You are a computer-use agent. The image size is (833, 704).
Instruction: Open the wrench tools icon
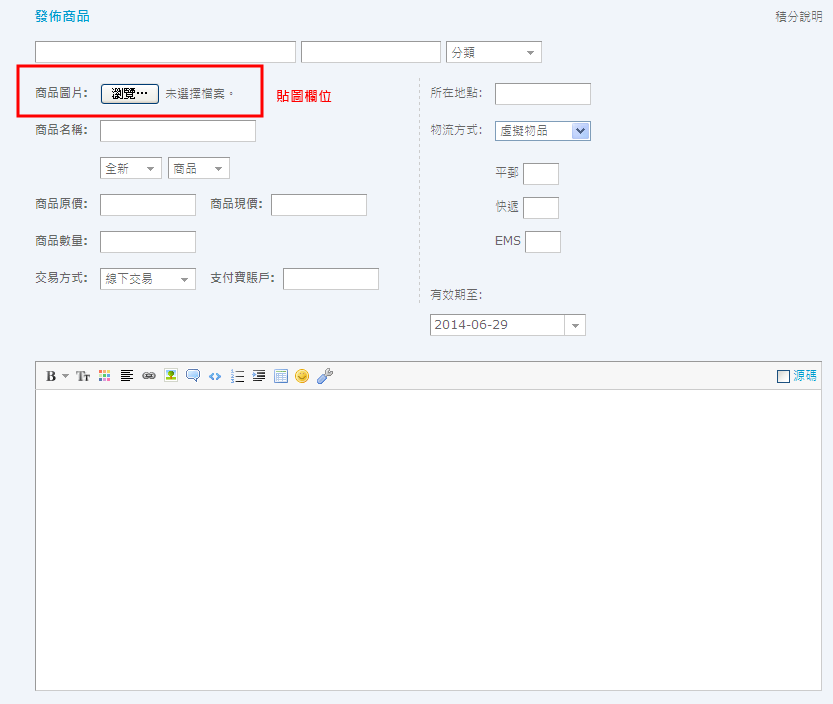coord(325,376)
